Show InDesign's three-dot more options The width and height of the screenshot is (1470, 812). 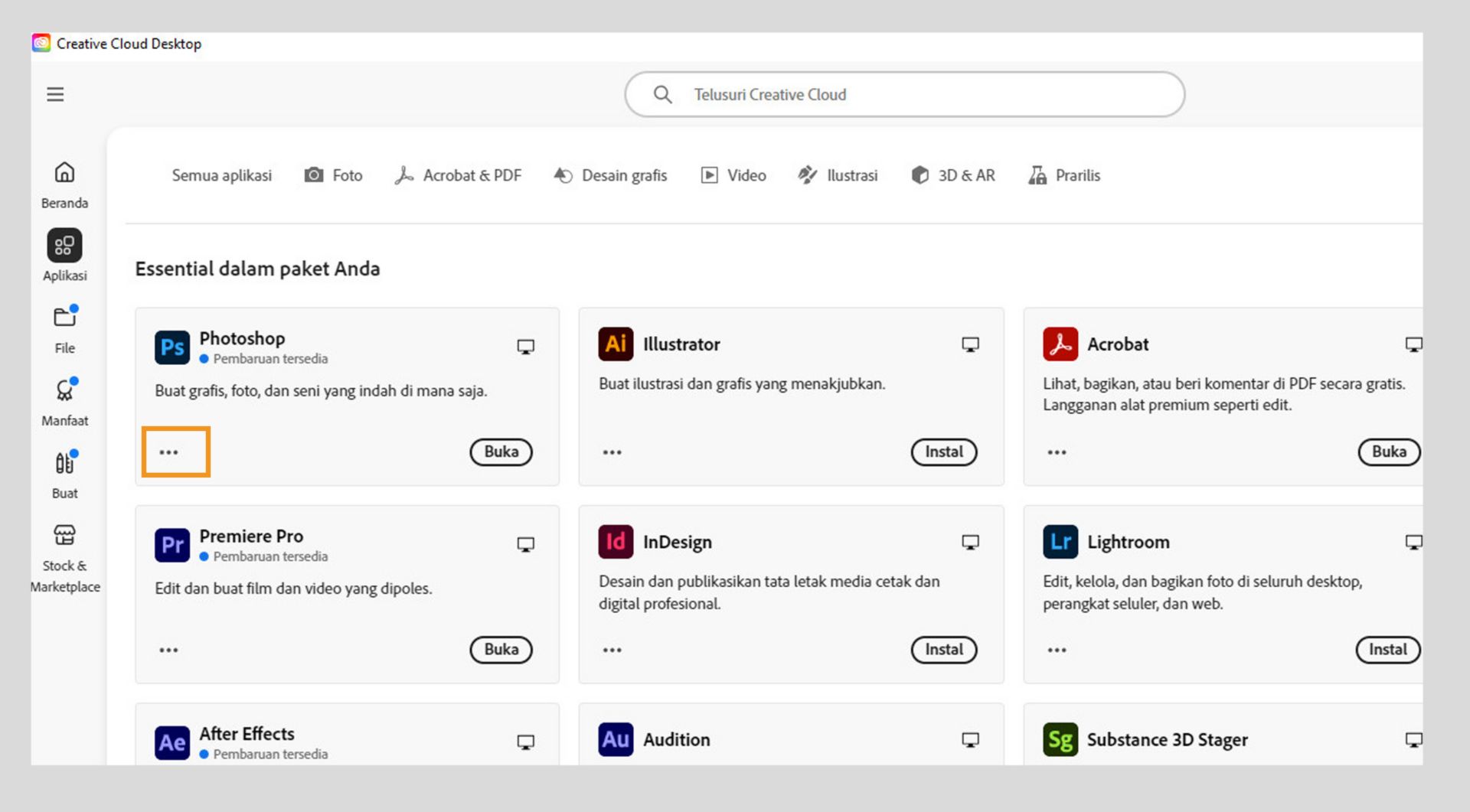pyautogui.click(x=612, y=650)
